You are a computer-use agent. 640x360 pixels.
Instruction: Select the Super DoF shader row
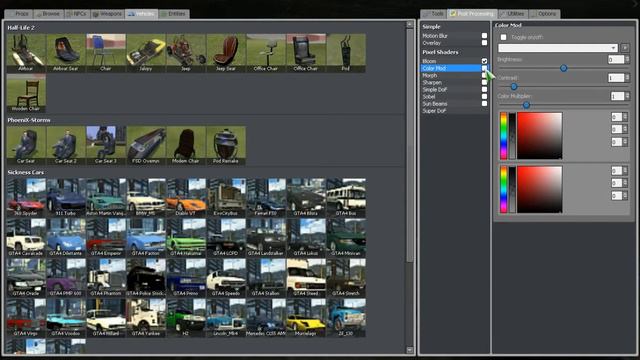[455, 111]
